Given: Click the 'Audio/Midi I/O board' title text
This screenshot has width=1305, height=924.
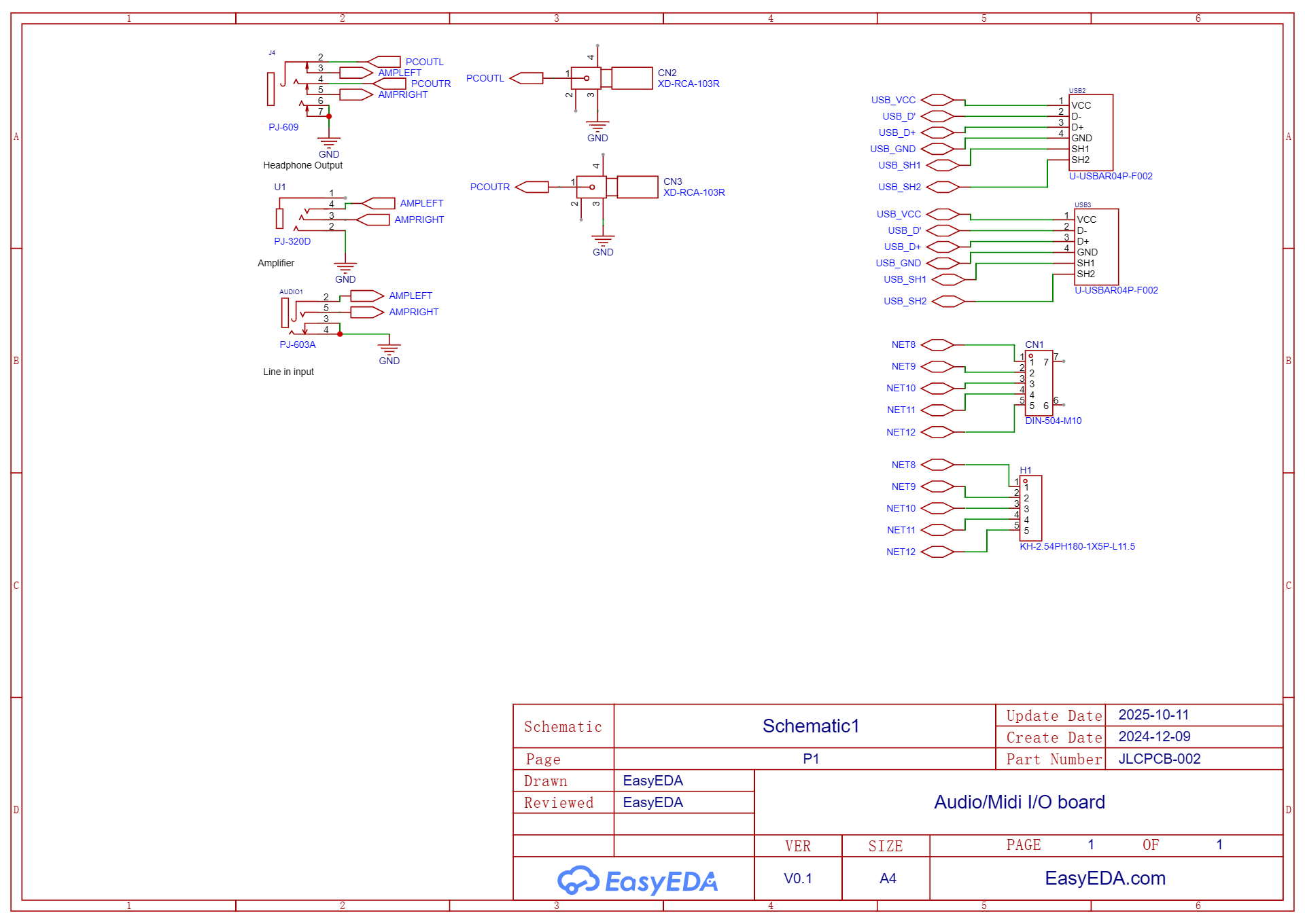Looking at the screenshot, I should point(1020,802).
